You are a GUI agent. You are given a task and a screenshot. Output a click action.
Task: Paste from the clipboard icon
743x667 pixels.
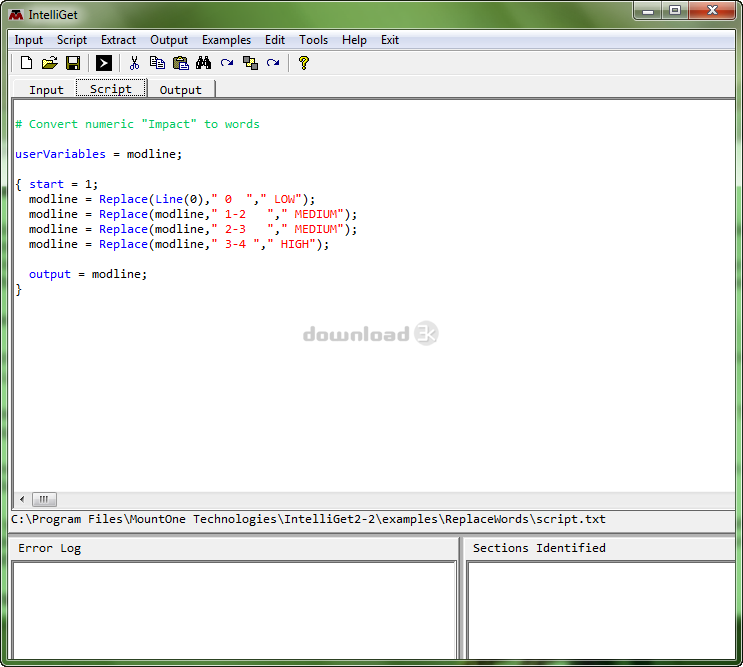(x=181, y=63)
